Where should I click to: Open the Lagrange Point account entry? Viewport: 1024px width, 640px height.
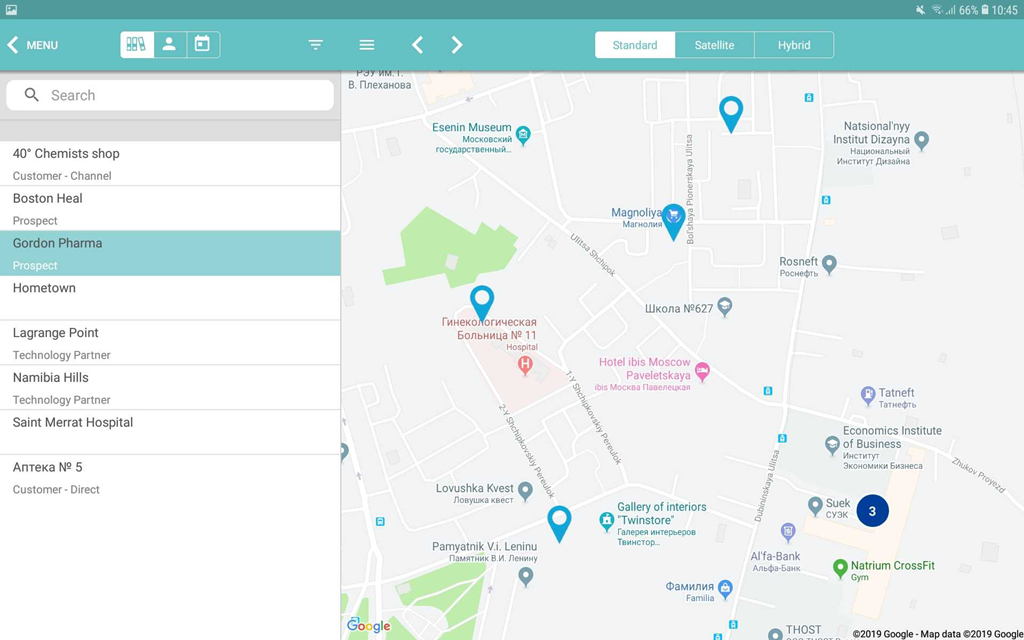tap(170, 343)
